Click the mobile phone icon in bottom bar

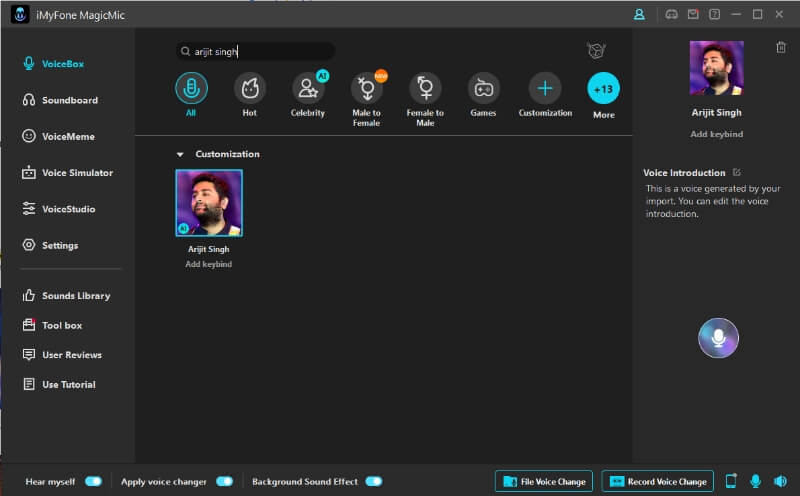(x=731, y=481)
